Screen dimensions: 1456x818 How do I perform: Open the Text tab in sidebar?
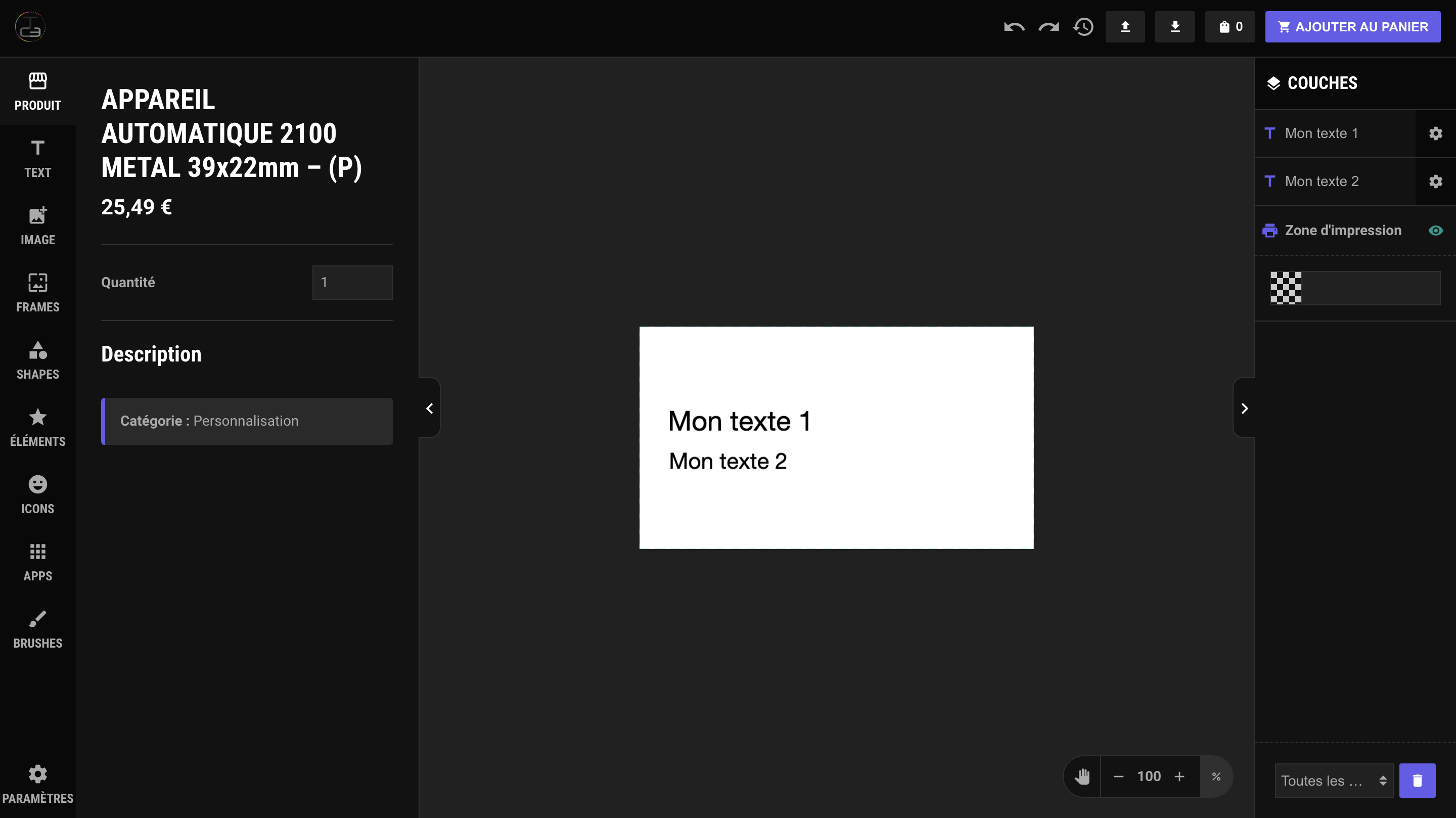[37, 158]
